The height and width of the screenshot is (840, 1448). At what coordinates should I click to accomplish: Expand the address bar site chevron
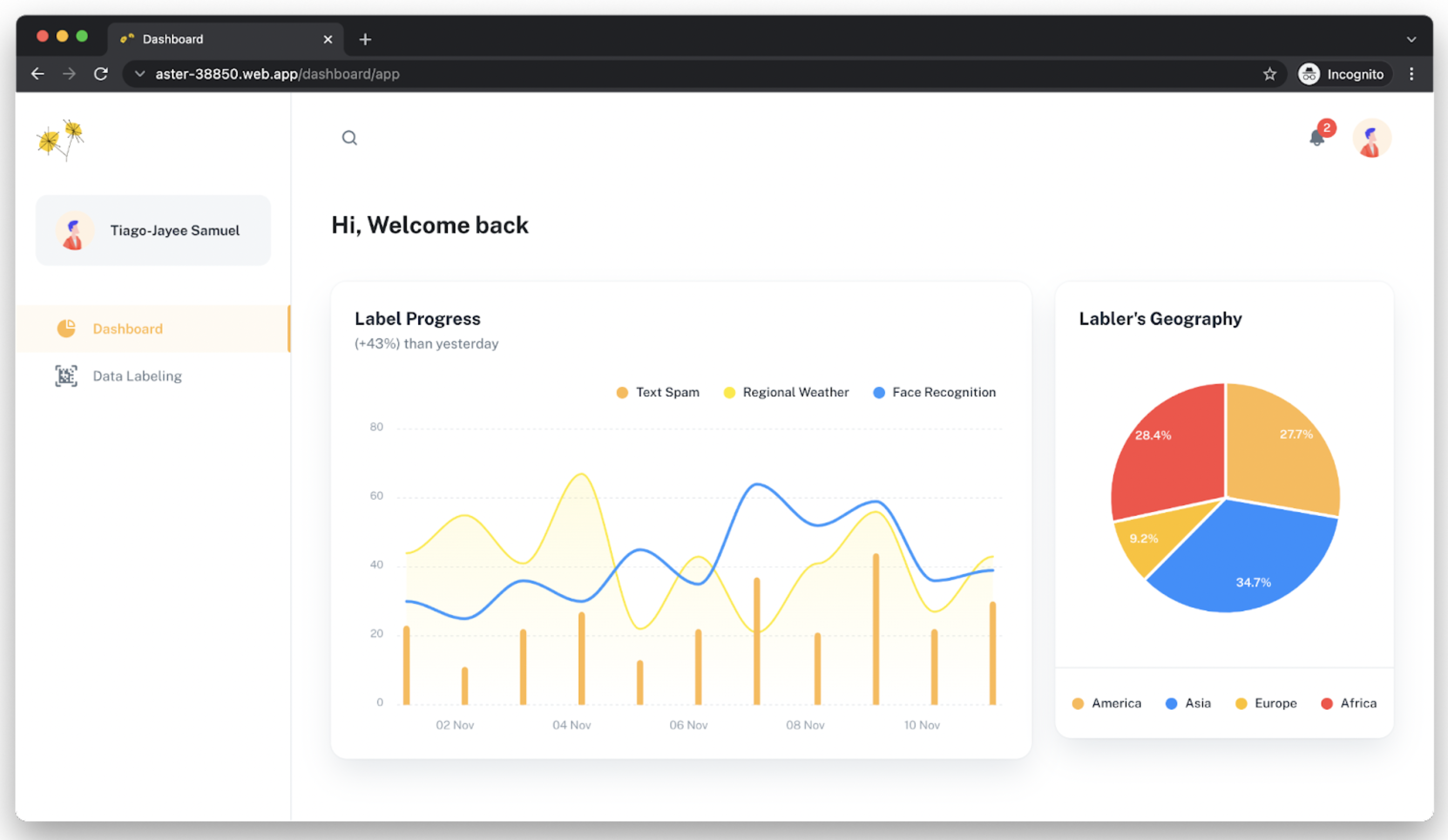point(139,73)
